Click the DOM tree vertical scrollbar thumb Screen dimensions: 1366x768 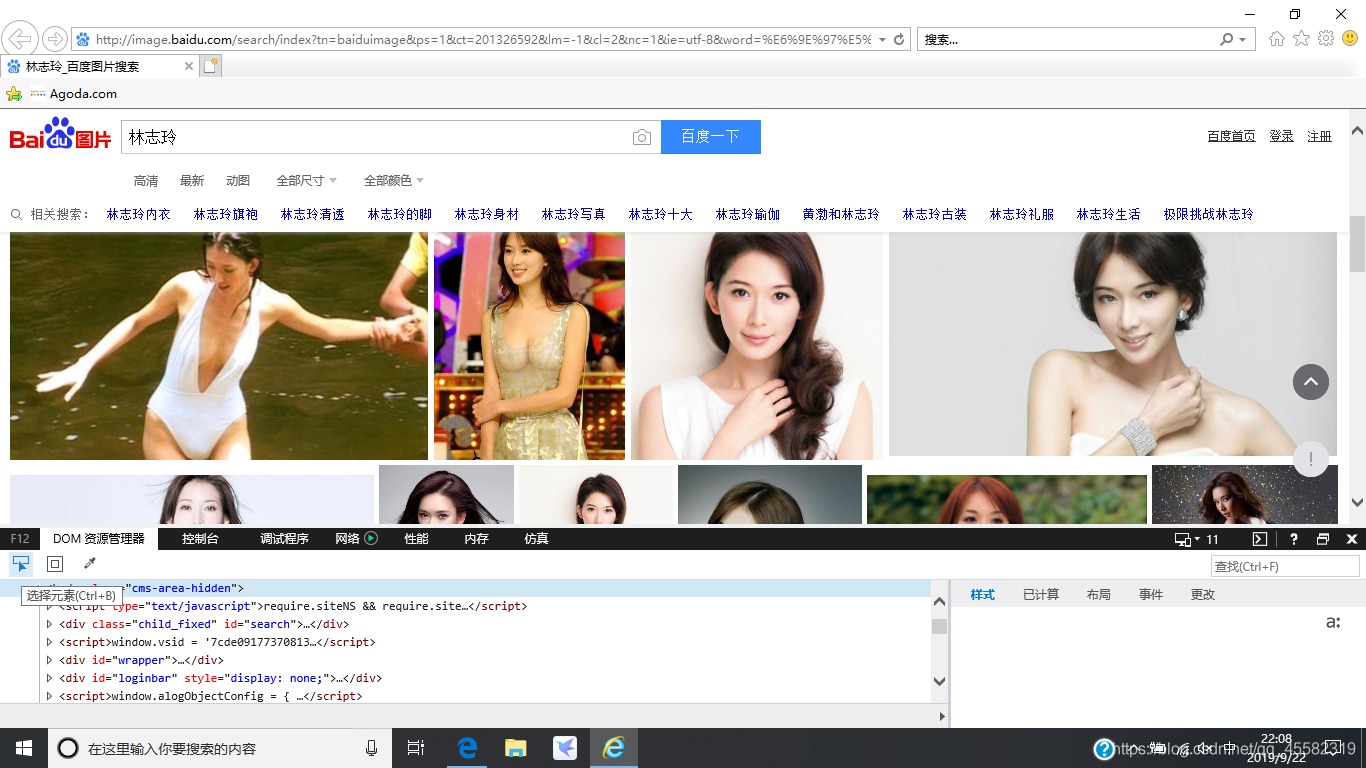(939, 626)
